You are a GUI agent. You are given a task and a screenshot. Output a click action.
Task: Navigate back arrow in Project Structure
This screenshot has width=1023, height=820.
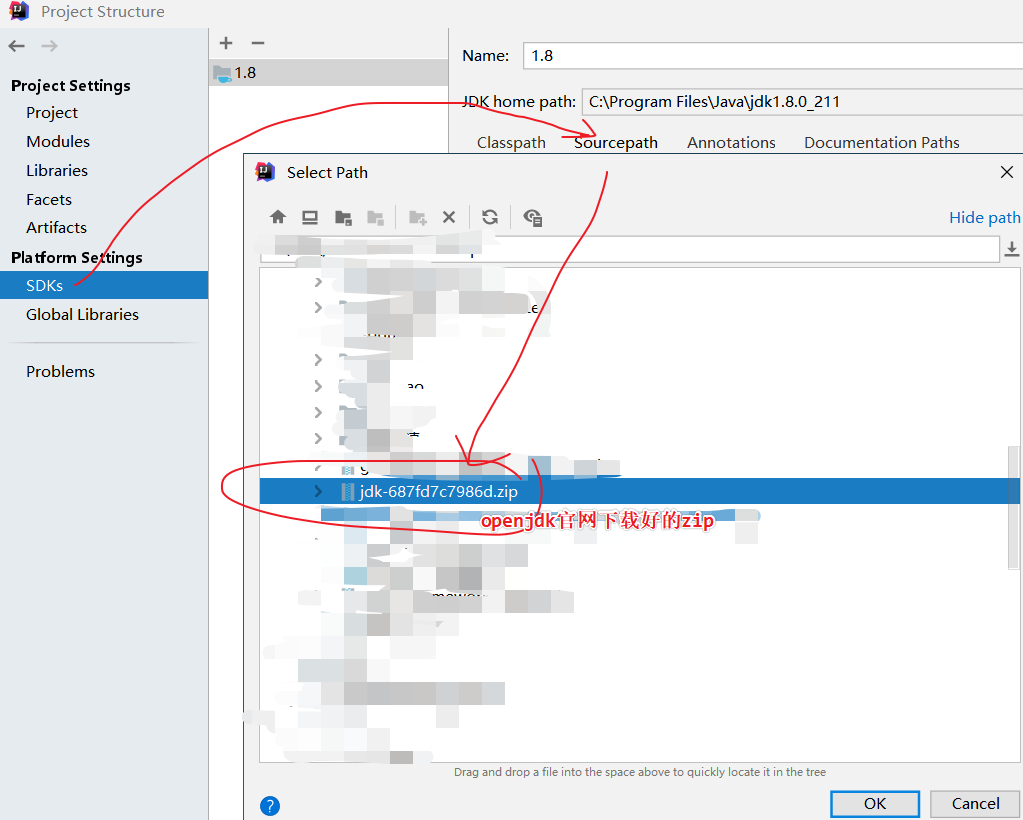click(16, 46)
